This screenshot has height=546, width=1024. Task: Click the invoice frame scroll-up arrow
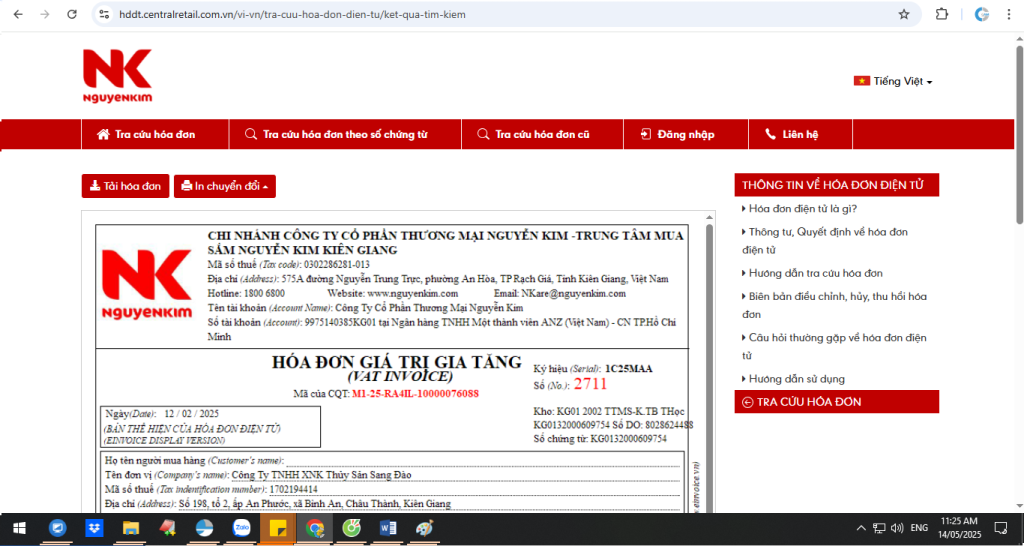click(710, 217)
